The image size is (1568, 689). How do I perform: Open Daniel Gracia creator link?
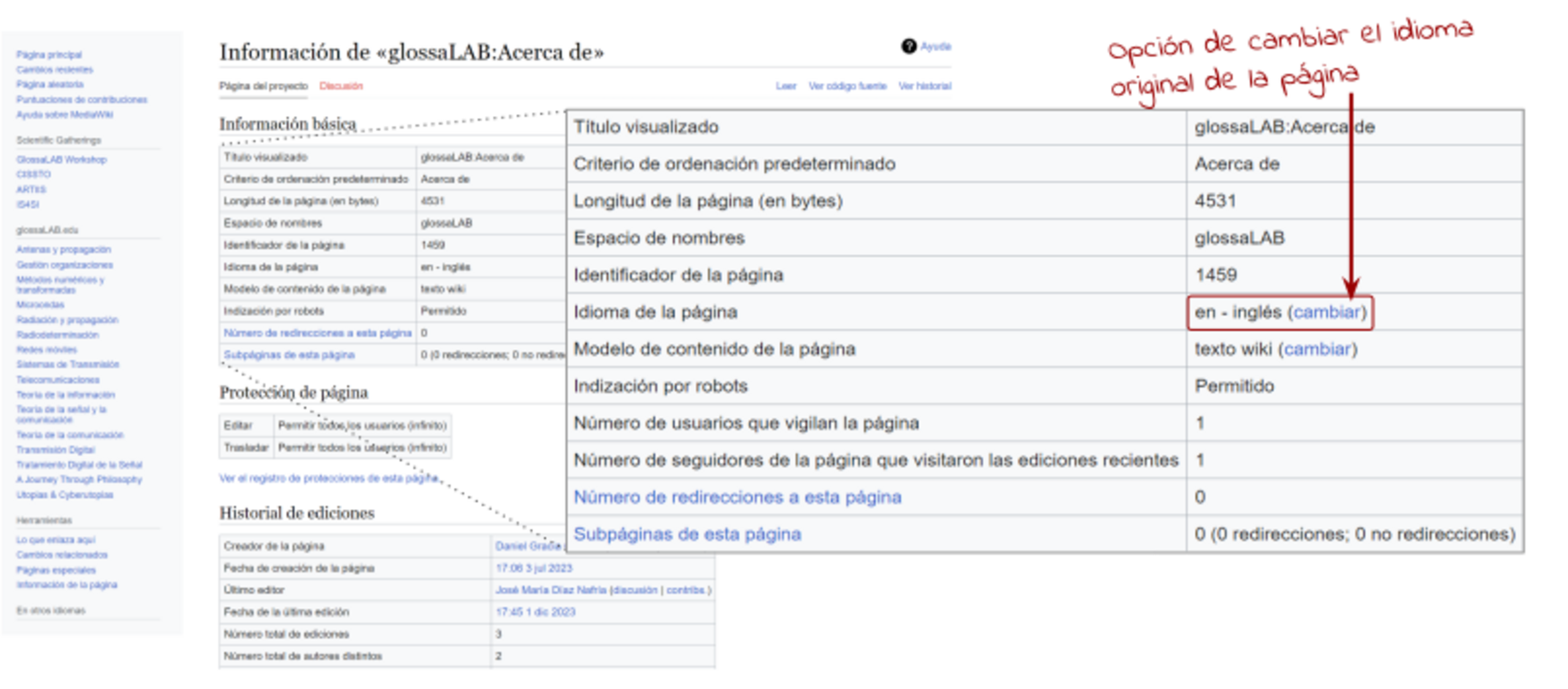click(x=529, y=546)
